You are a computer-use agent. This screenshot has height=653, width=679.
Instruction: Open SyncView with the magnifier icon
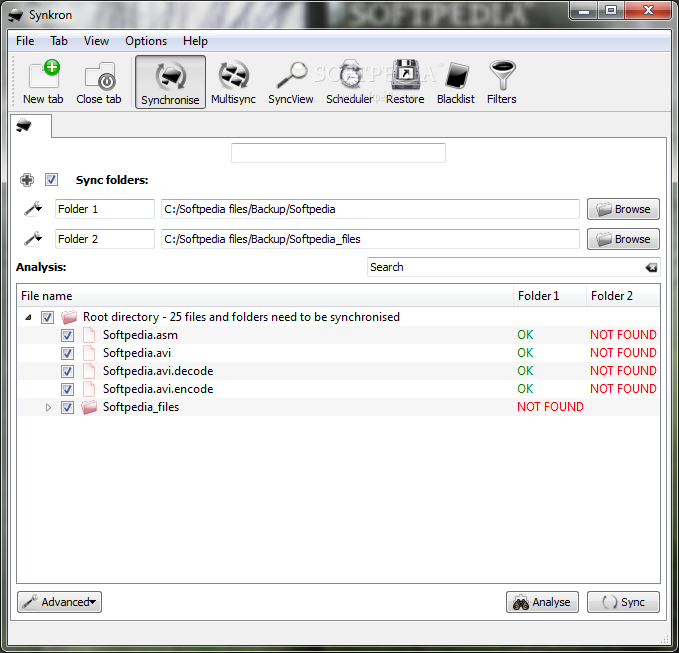click(x=291, y=82)
